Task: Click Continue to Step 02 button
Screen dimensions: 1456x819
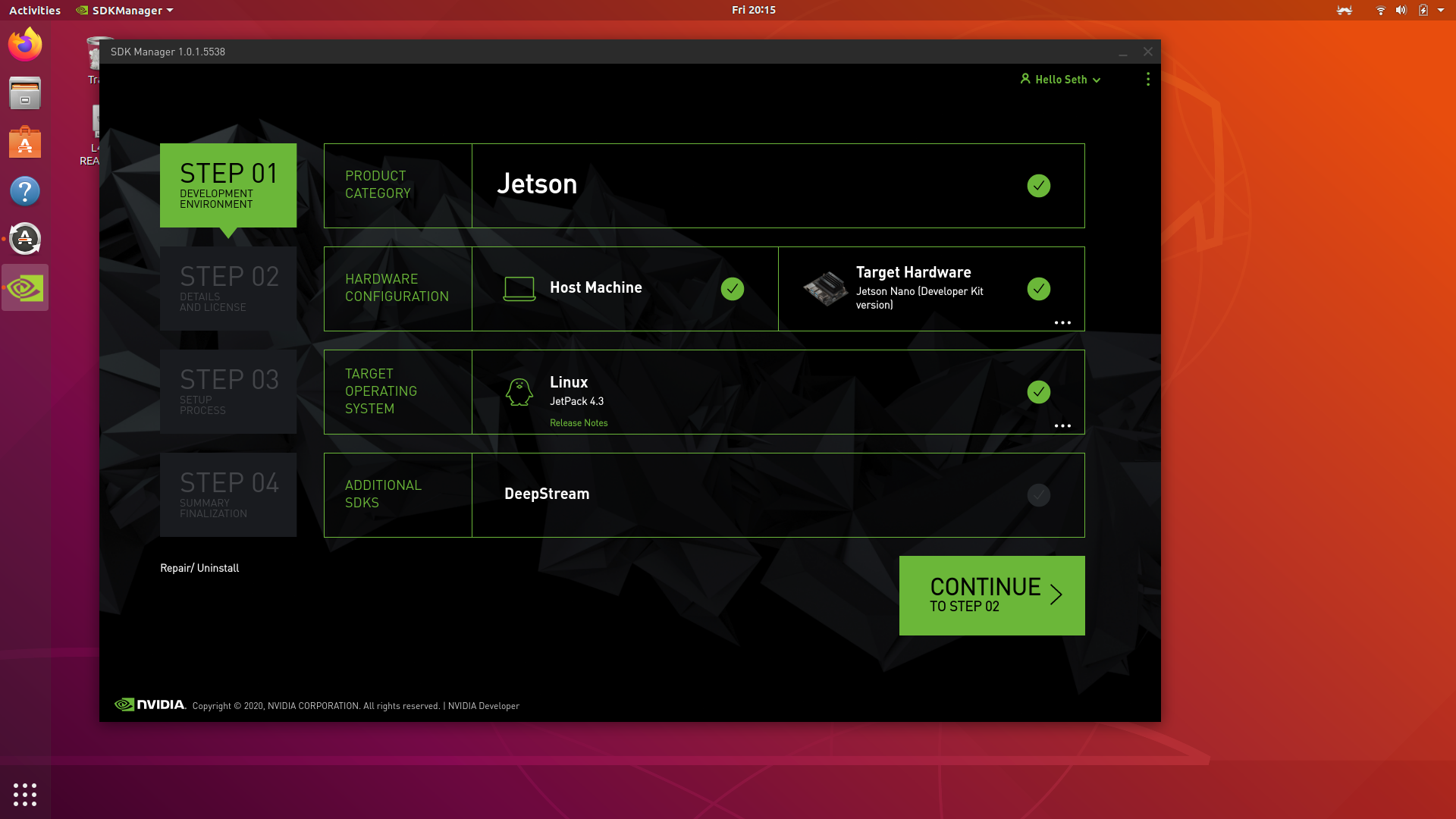Action: pos(991,595)
